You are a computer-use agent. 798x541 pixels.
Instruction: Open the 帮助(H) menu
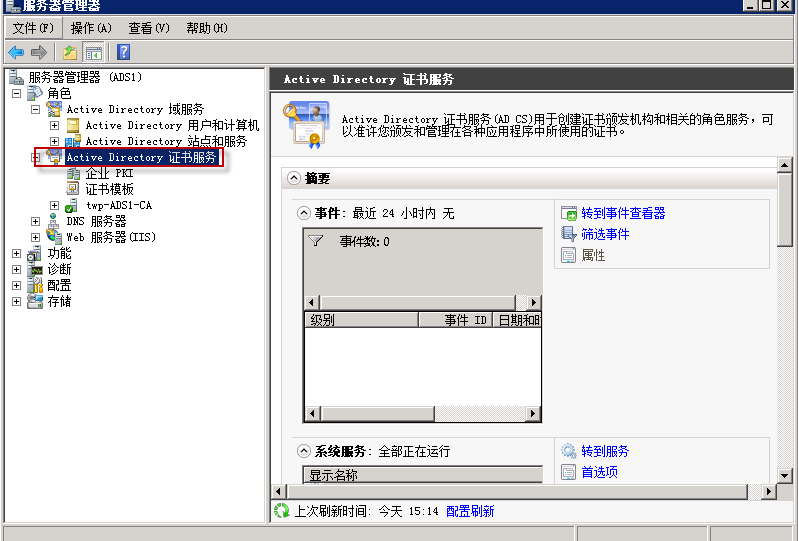point(207,28)
